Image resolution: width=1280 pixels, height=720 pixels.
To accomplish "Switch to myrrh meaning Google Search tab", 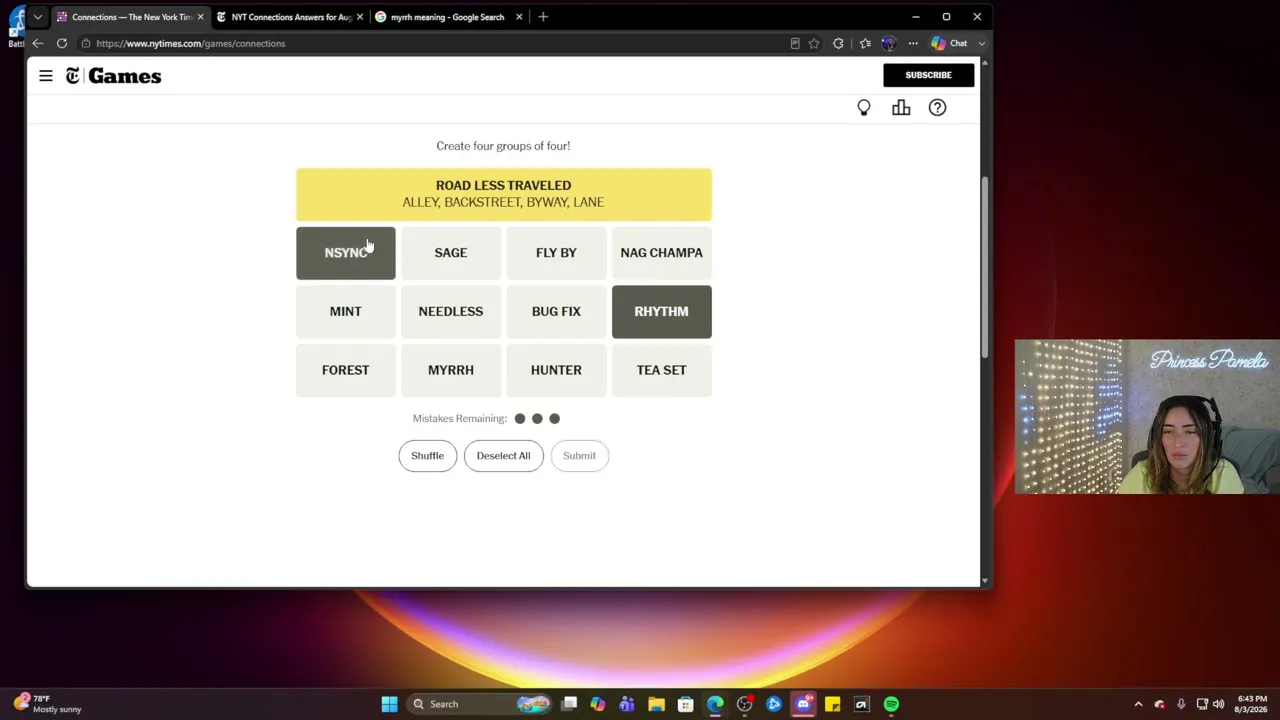I will [448, 17].
